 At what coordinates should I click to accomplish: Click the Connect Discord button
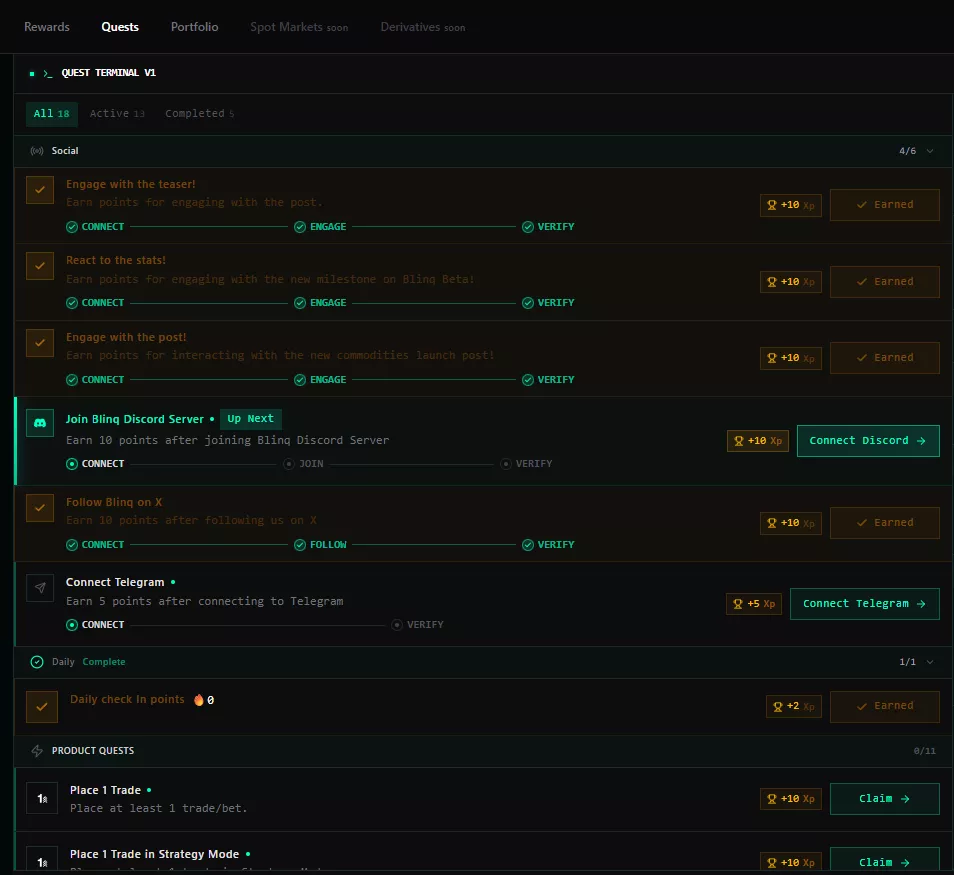[x=867, y=440]
